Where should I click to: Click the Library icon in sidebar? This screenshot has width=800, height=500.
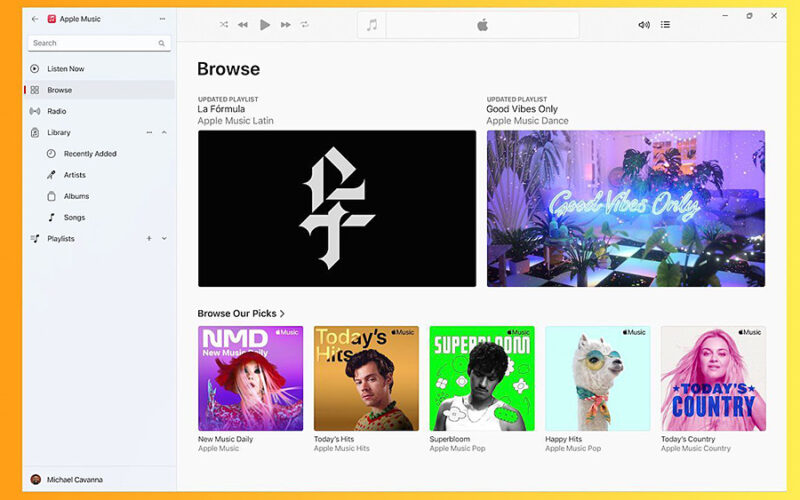pyautogui.click(x=35, y=133)
